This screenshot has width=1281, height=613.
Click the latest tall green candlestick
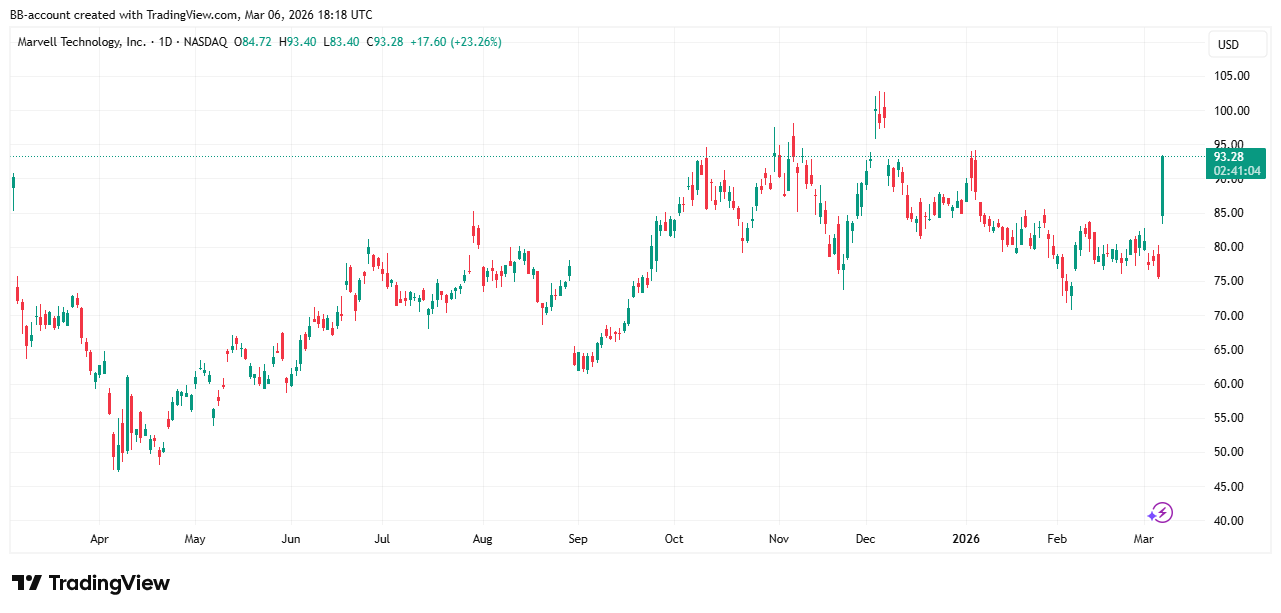1162,186
